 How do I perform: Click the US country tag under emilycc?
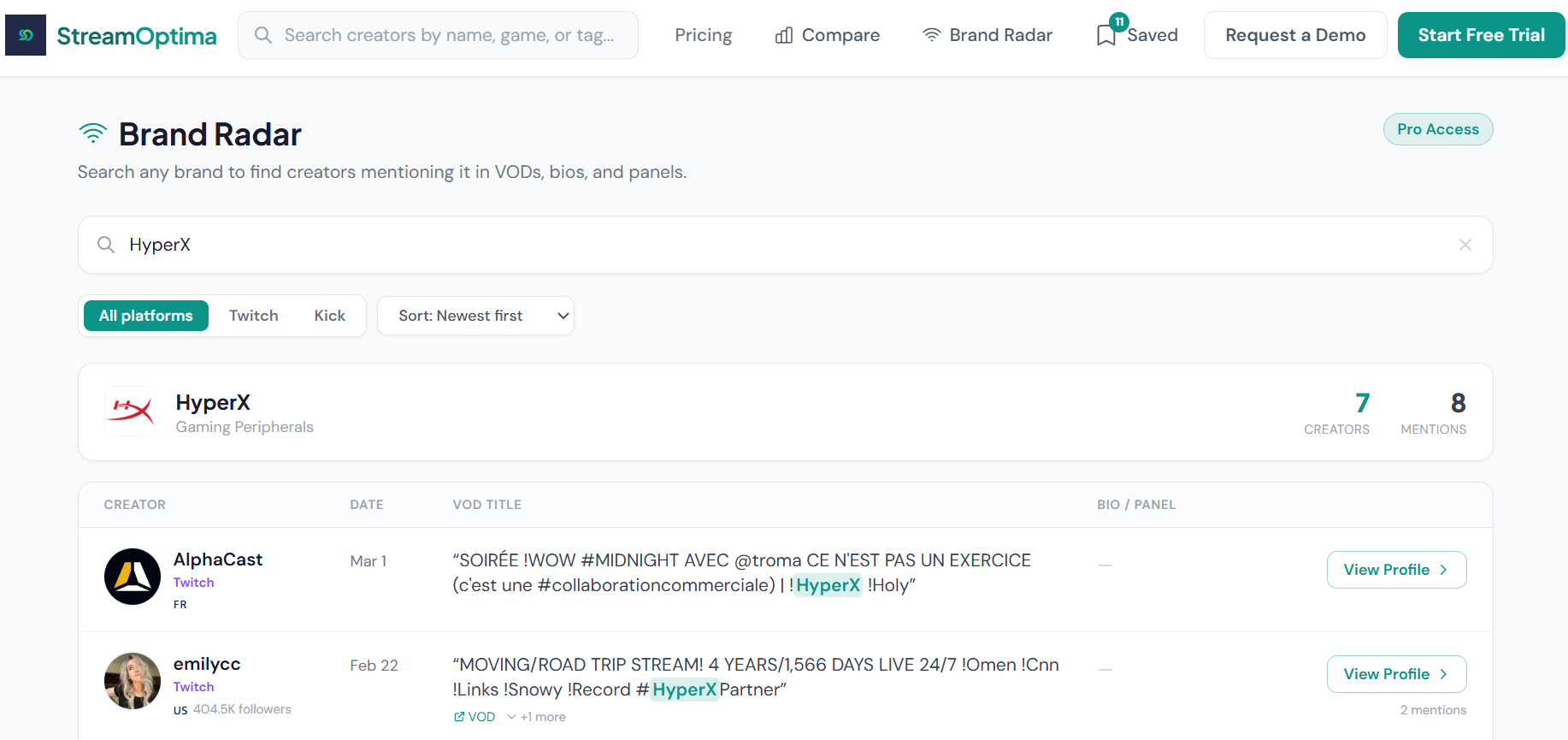(x=180, y=710)
